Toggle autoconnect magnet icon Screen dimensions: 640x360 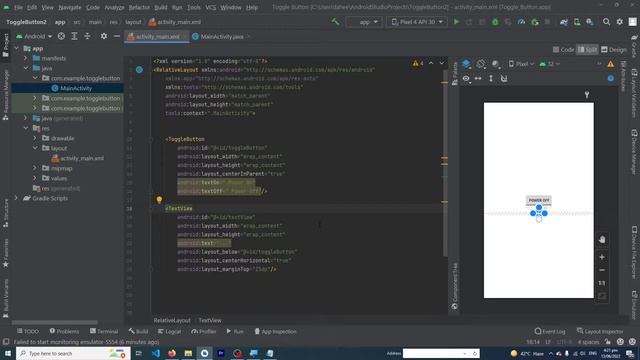click(x=504, y=78)
